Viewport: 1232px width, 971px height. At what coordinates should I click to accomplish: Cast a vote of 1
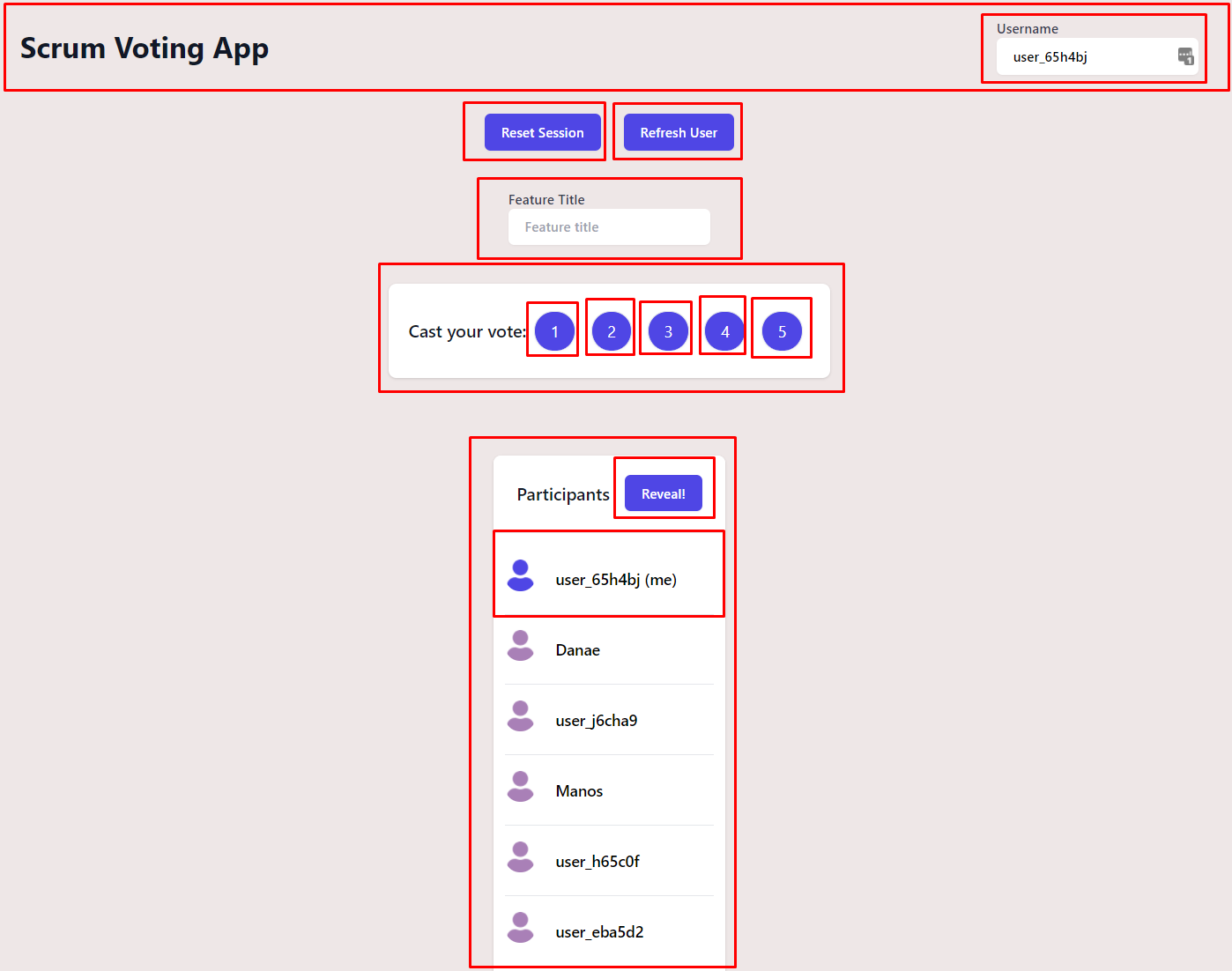(x=553, y=331)
